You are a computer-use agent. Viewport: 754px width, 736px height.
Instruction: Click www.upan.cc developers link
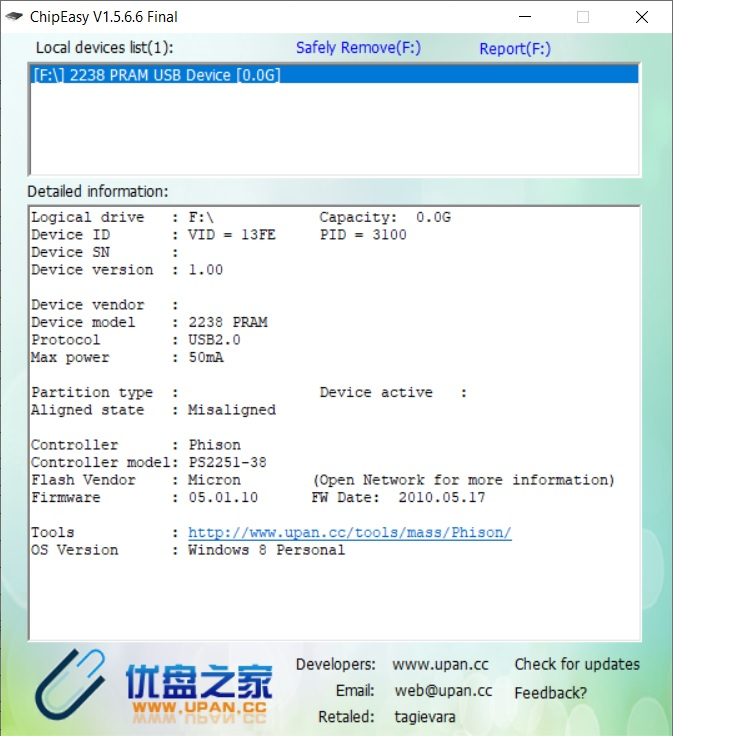click(440, 664)
